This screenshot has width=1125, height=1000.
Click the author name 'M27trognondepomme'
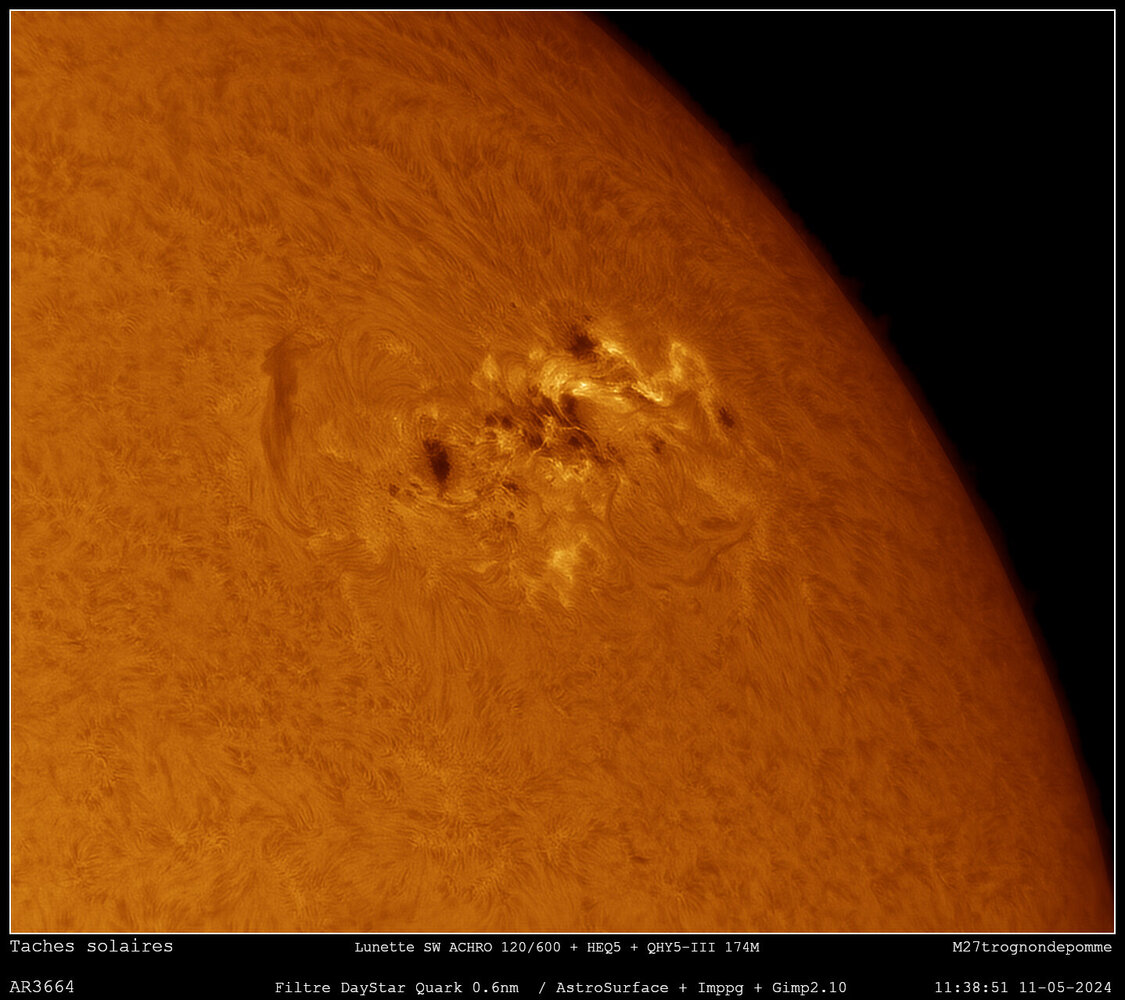1032,948
